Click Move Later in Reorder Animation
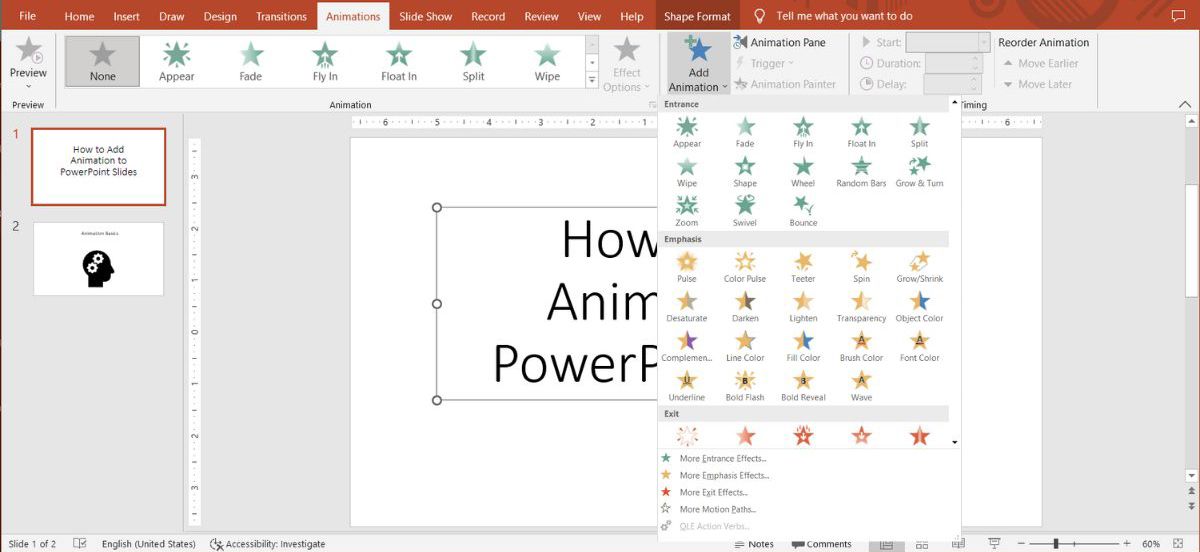The width and height of the screenshot is (1200, 552). click(x=1037, y=84)
